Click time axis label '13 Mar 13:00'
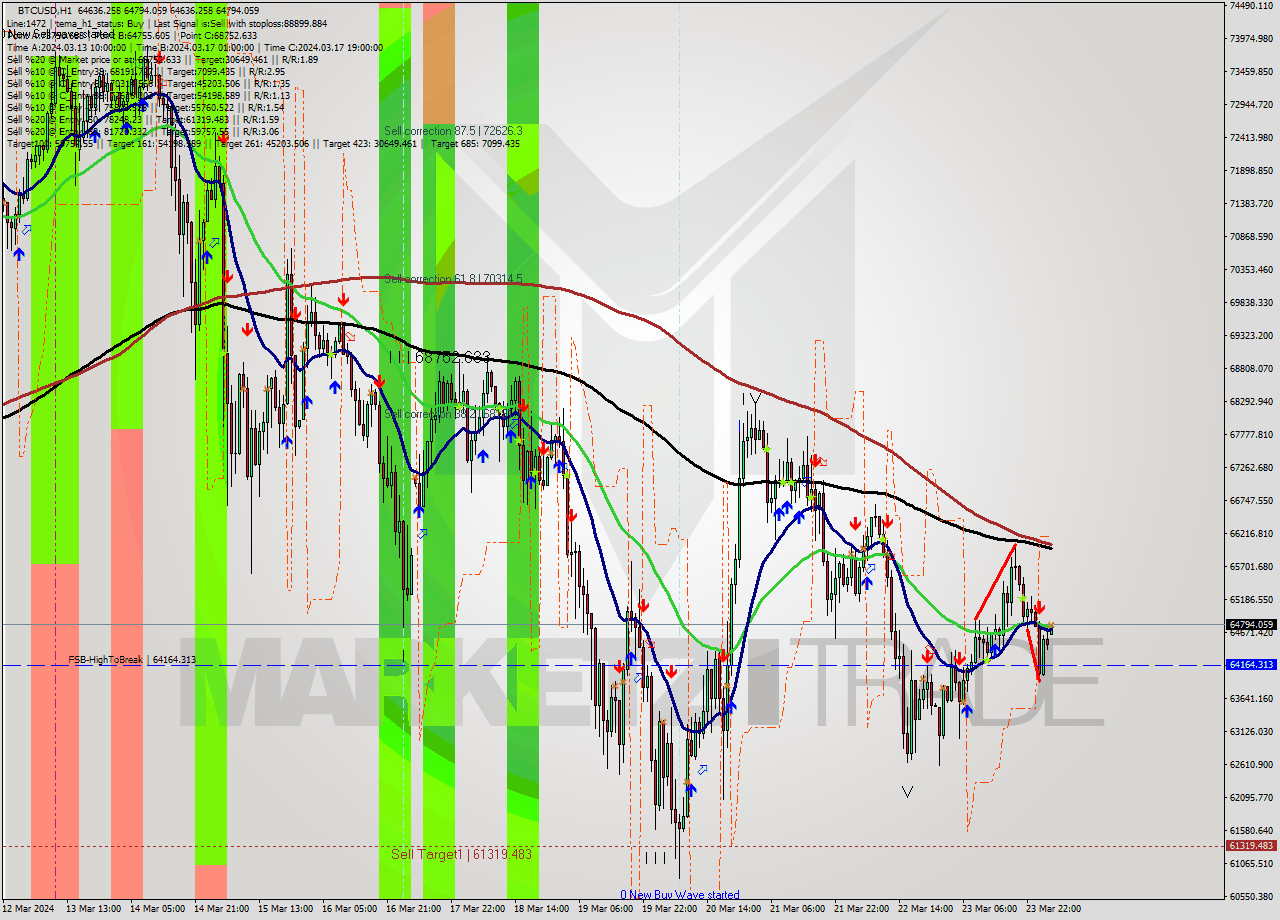Image resolution: width=1280 pixels, height=920 pixels. pos(93,908)
